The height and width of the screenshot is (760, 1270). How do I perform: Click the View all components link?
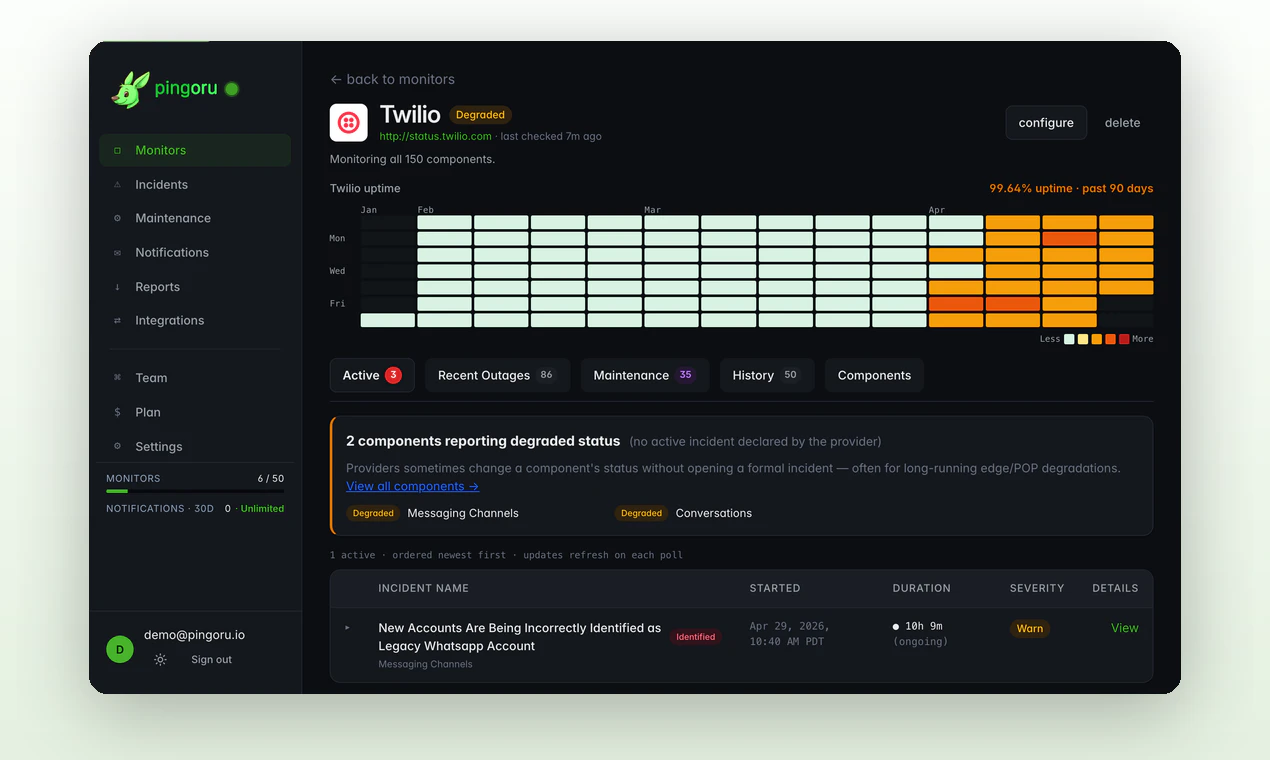412,486
